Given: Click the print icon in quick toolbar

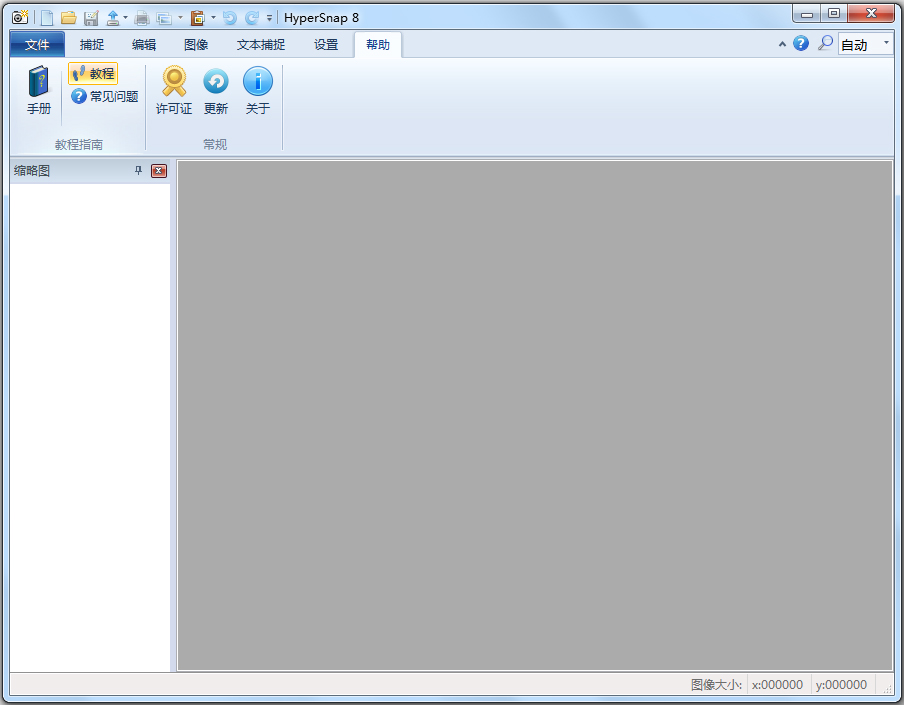Looking at the screenshot, I should point(141,18).
